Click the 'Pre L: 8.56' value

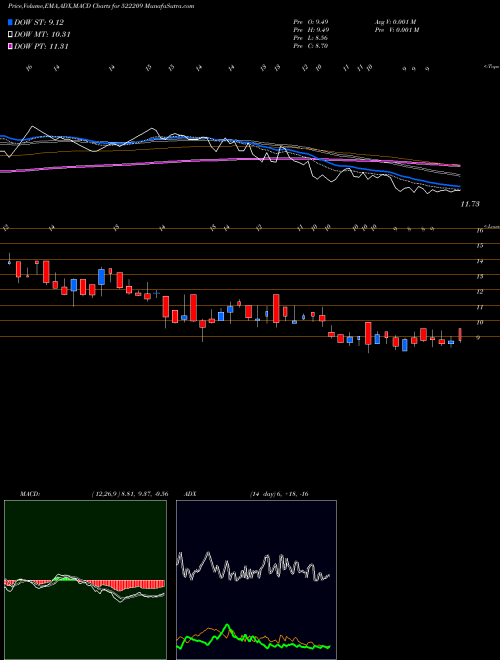click(x=311, y=38)
